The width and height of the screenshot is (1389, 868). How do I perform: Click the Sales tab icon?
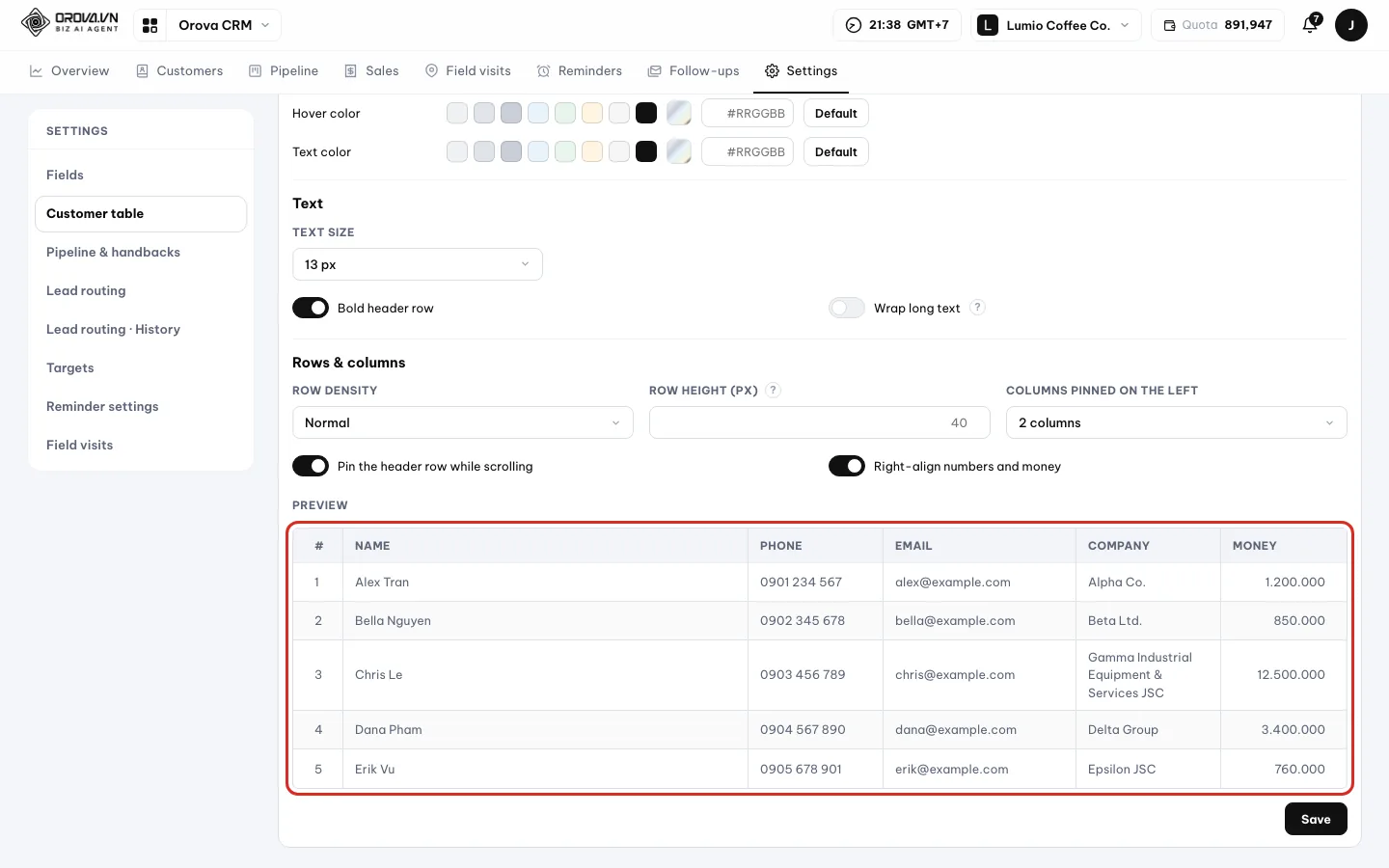351,70
